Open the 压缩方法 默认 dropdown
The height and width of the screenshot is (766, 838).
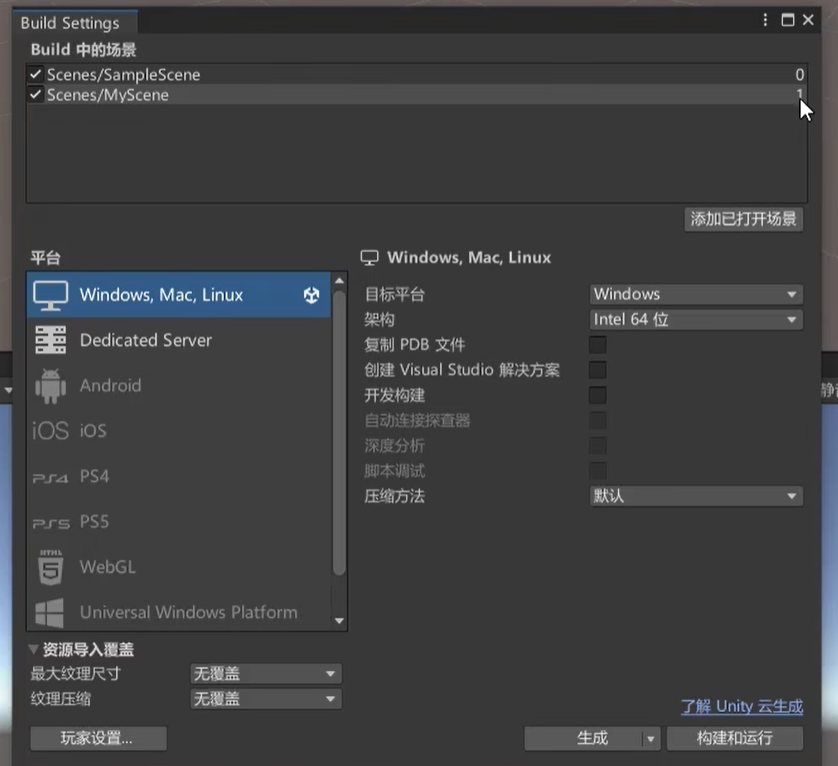696,496
